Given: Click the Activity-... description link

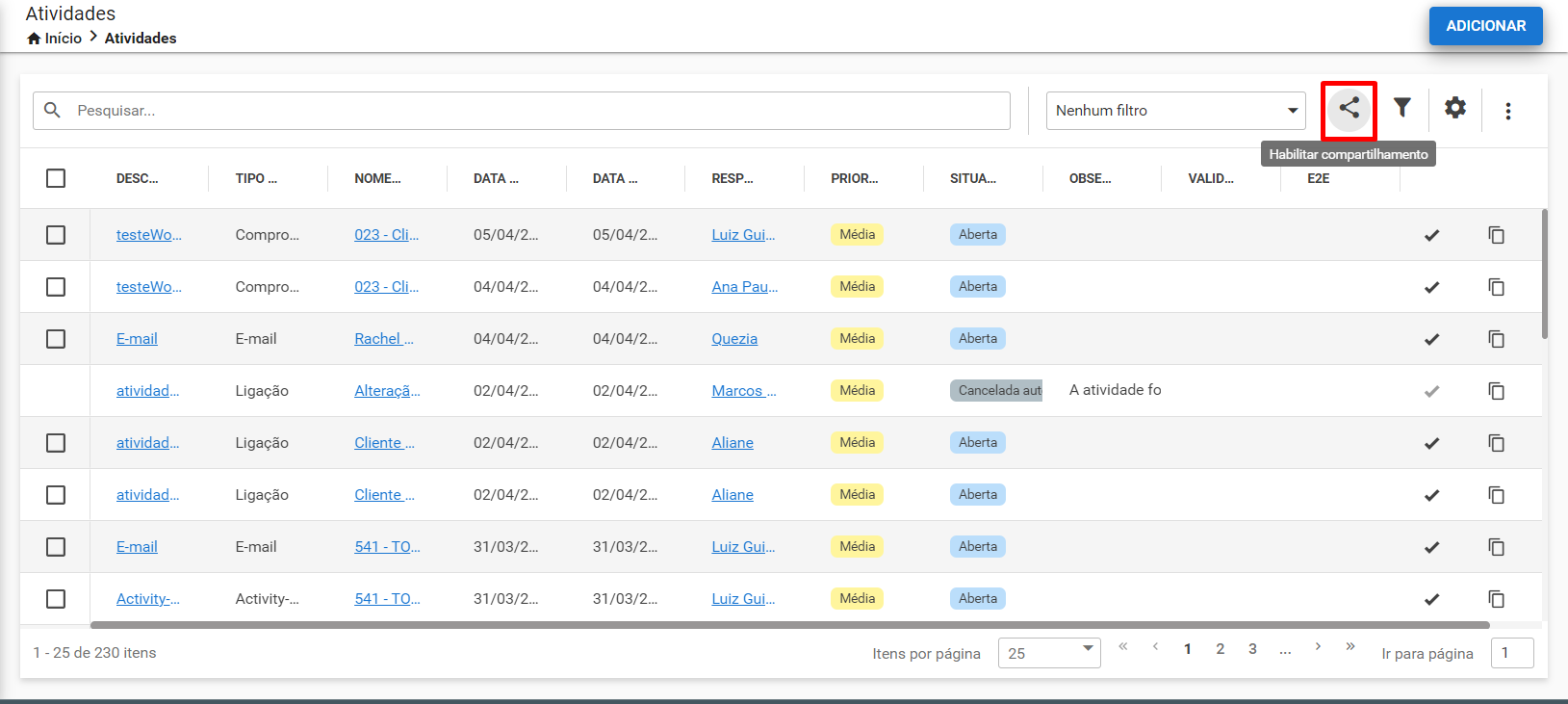Looking at the screenshot, I should [x=148, y=599].
